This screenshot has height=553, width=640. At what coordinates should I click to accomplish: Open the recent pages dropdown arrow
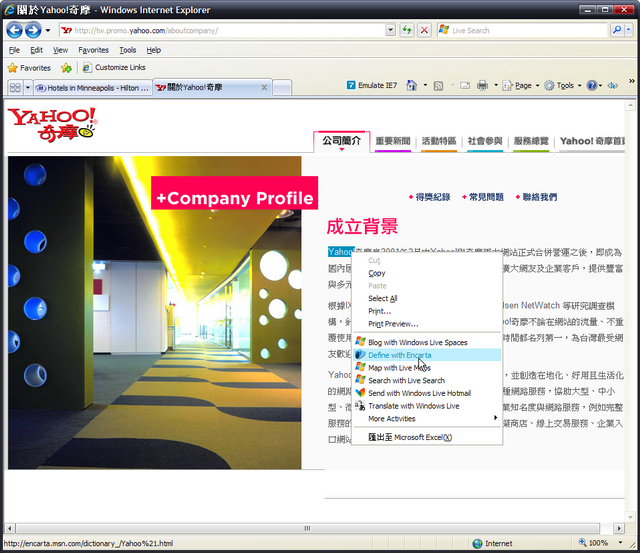pos(48,31)
